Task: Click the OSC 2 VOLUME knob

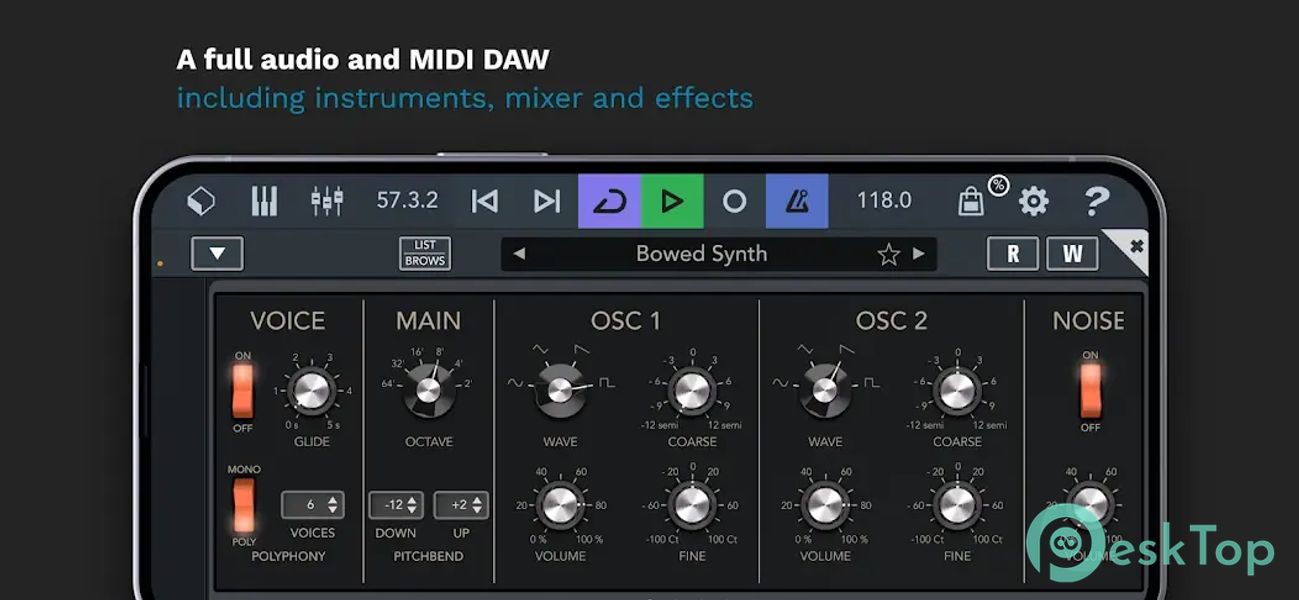Action: click(x=825, y=505)
